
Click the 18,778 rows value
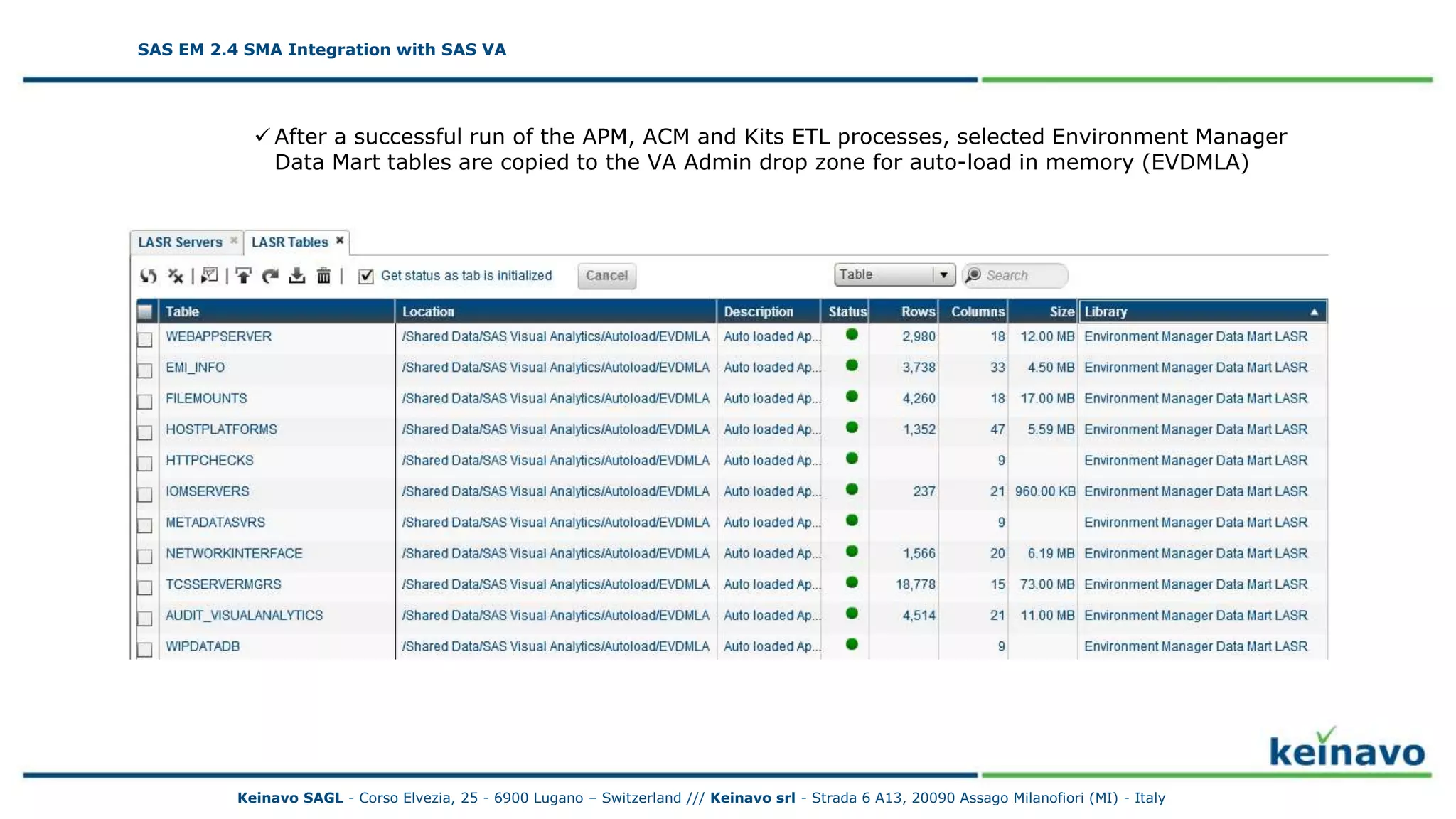(x=916, y=584)
